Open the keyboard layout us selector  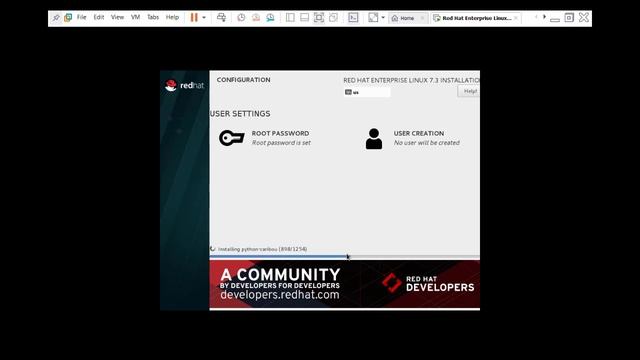click(367, 92)
